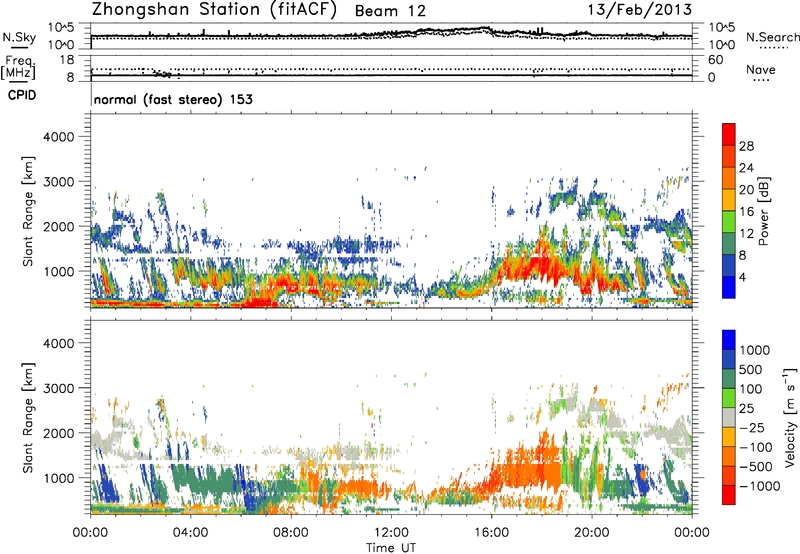Click the title 'Zhongshan Station (fitACF)'

pos(214,10)
